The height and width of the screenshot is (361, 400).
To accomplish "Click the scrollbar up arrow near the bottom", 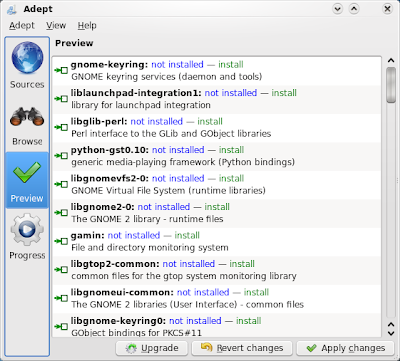I will [x=391, y=324].
